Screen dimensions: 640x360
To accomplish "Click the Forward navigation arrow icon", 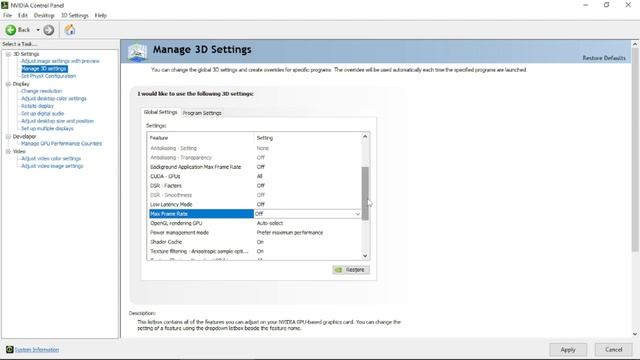I will pyautogui.click(x=49, y=30).
